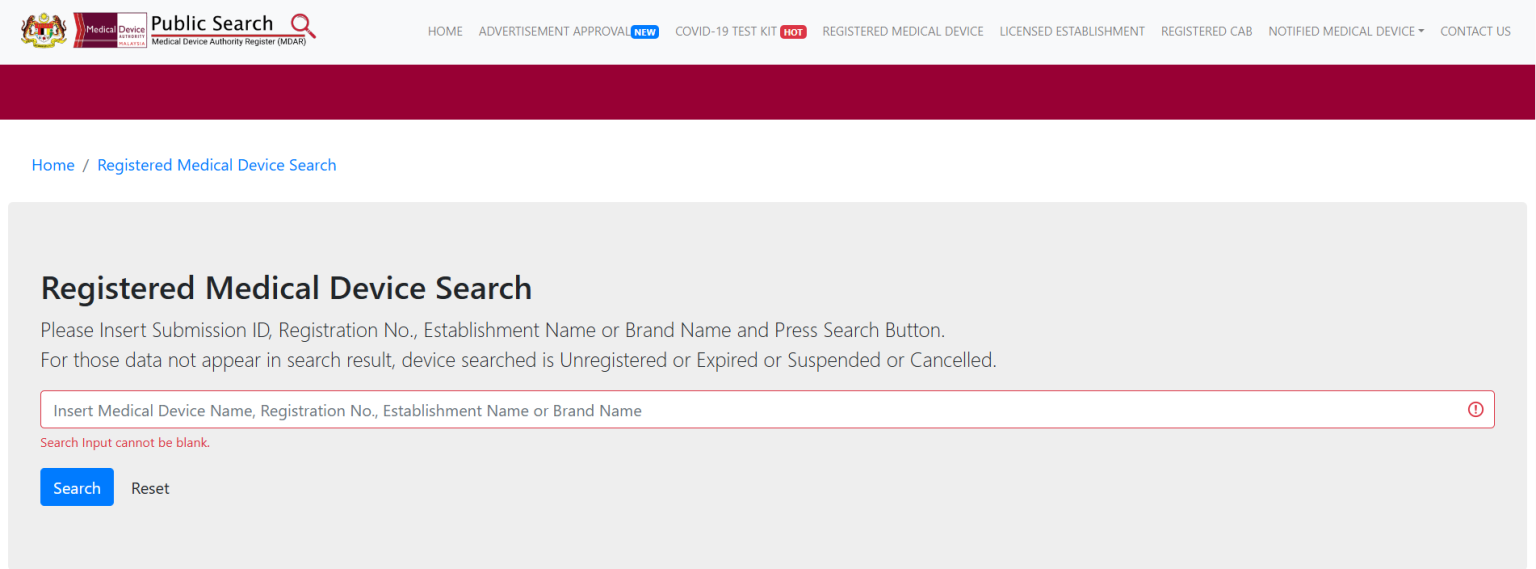Go to HOME in navigation bar
Image resolution: width=1536 pixels, height=569 pixels.
(x=445, y=32)
